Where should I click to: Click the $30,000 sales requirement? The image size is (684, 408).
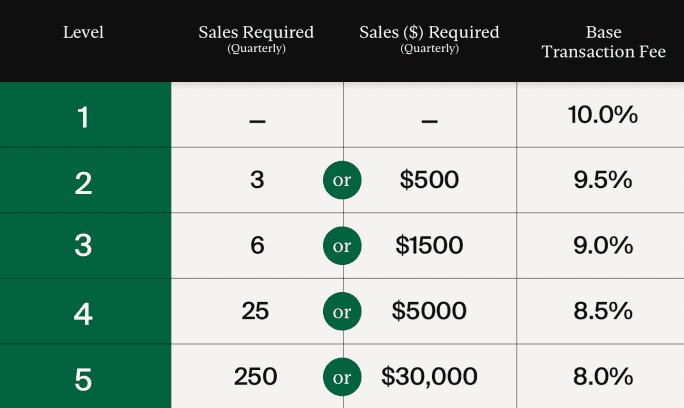click(x=430, y=377)
